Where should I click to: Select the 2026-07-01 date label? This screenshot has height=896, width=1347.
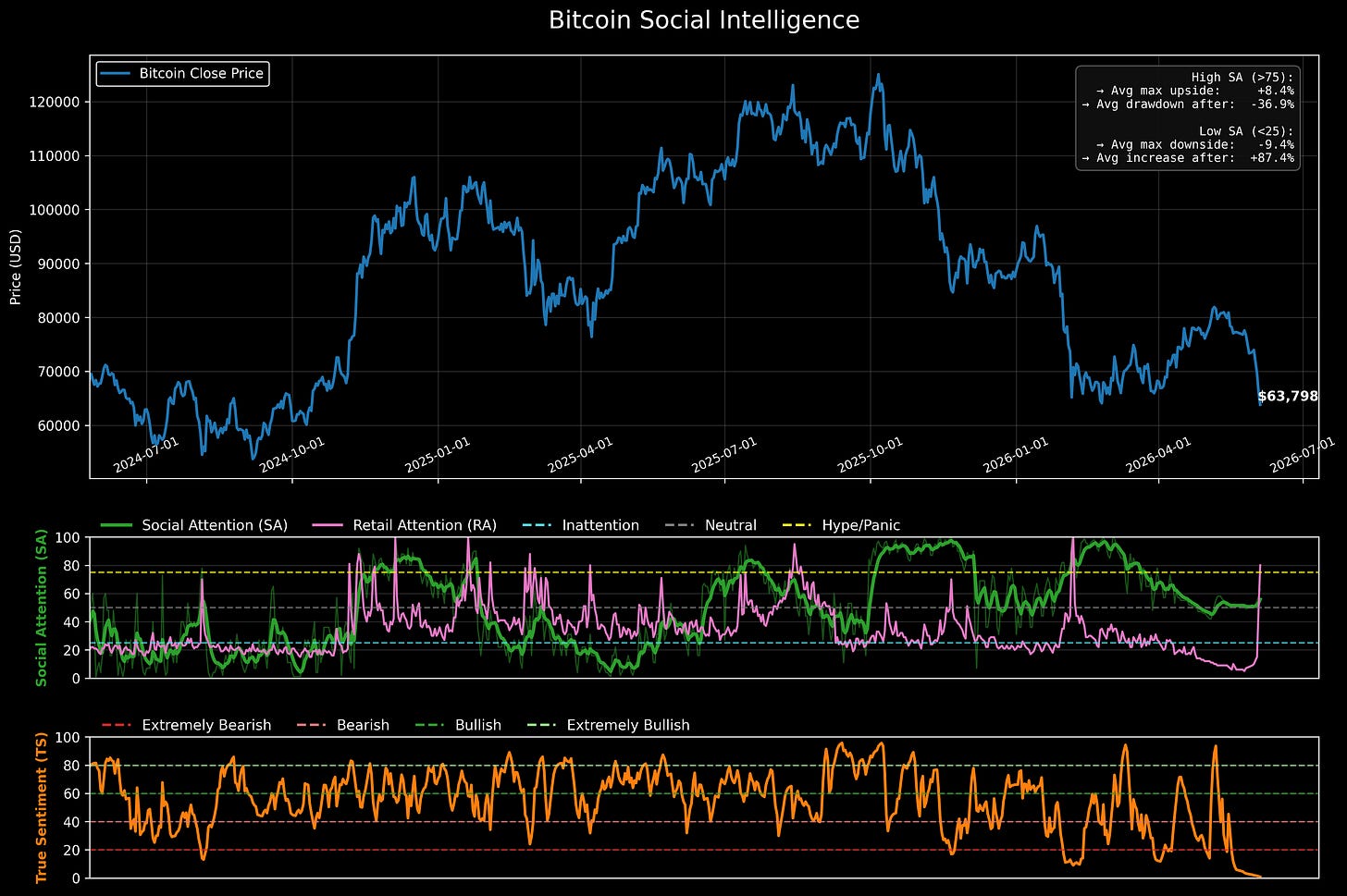pos(1304,455)
